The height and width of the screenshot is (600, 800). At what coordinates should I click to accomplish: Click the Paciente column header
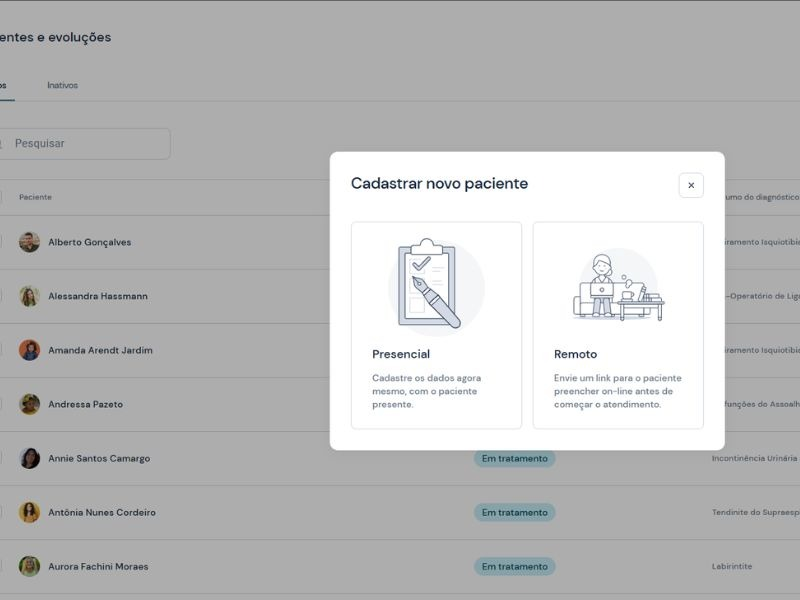pyautogui.click(x=35, y=197)
